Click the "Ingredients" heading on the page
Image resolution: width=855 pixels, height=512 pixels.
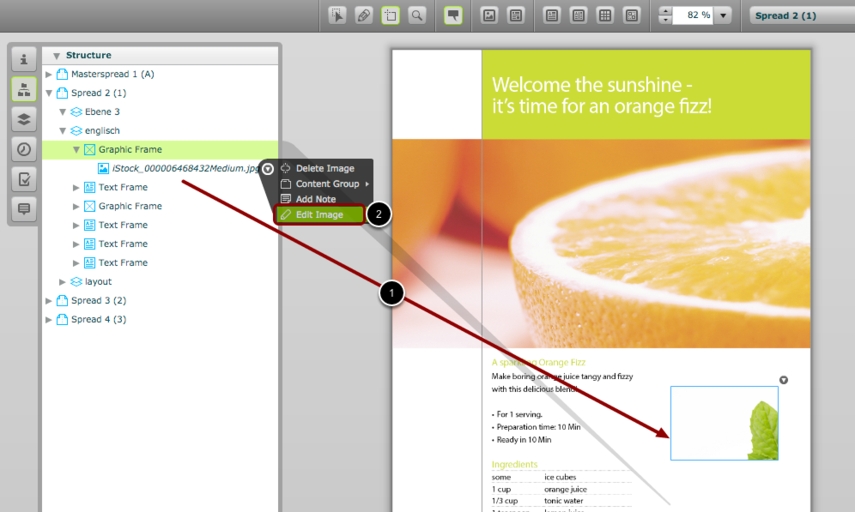(514, 464)
